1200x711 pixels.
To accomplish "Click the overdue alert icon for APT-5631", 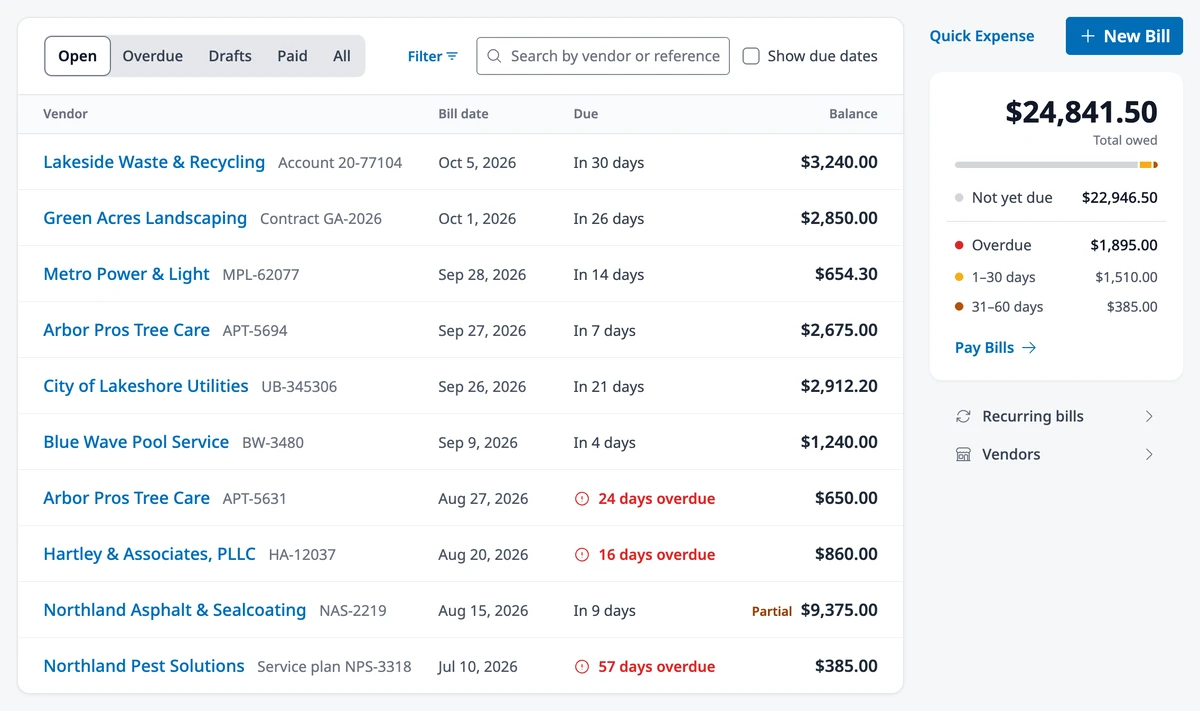I will 582,498.
